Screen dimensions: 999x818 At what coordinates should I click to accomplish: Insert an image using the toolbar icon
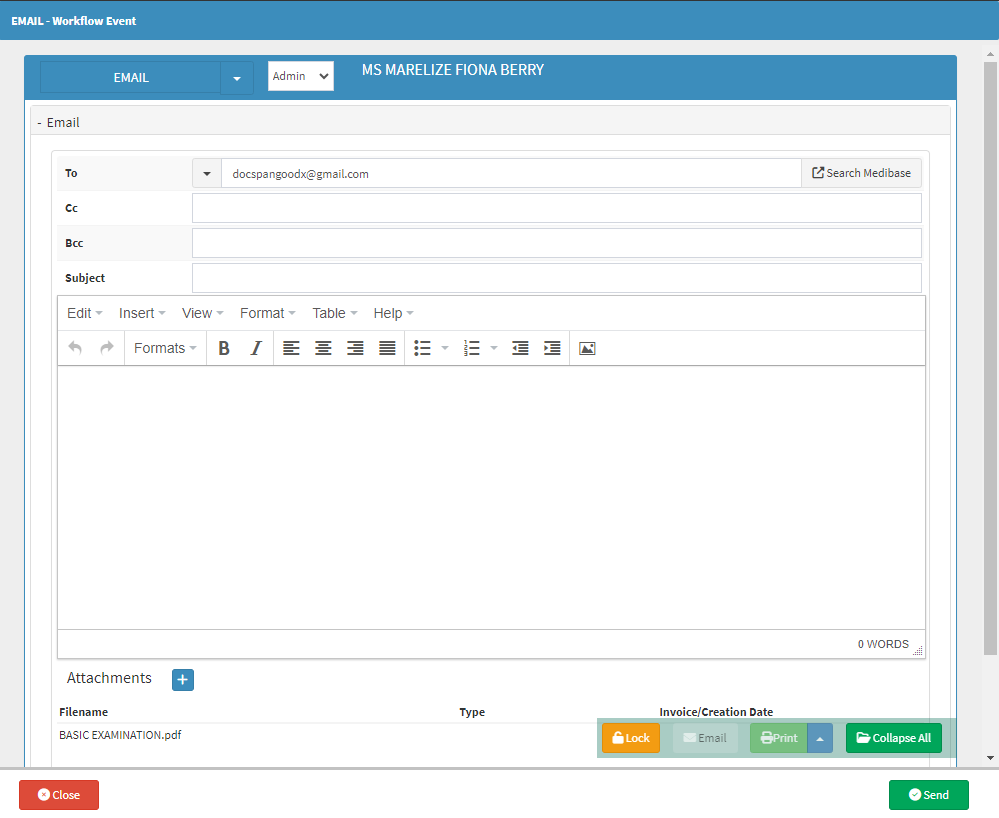pyautogui.click(x=587, y=348)
